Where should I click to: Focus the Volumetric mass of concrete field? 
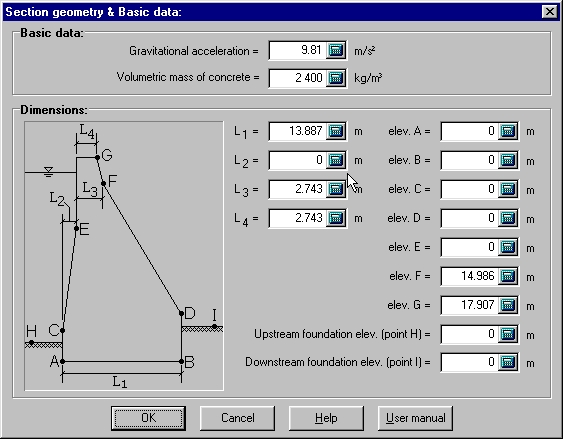click(x=298, y=78)
